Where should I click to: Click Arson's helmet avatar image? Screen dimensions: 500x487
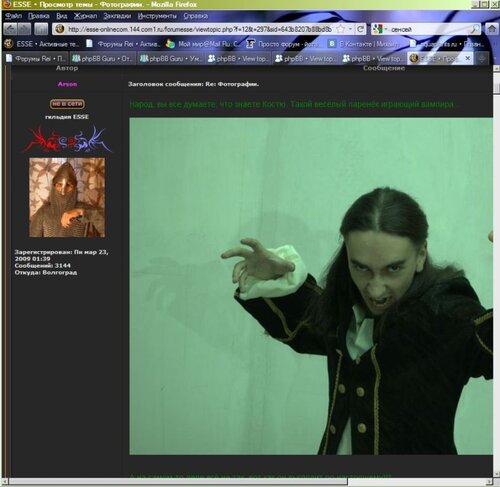(x=67, y=197)
